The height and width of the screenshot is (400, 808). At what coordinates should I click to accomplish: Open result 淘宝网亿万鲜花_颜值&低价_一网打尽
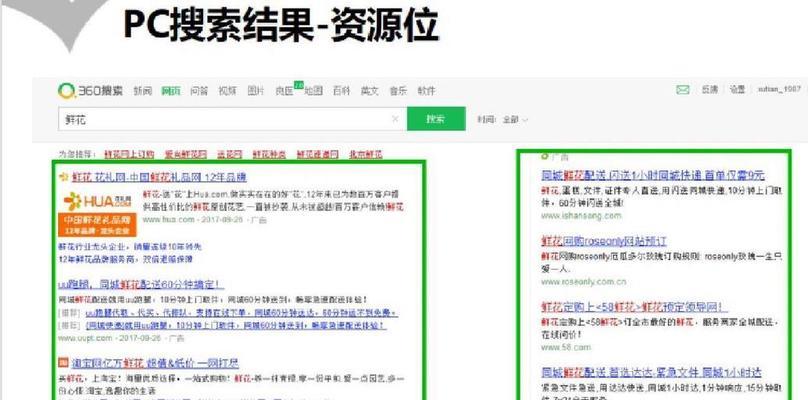pyautogui.click(x=155, y=363)
